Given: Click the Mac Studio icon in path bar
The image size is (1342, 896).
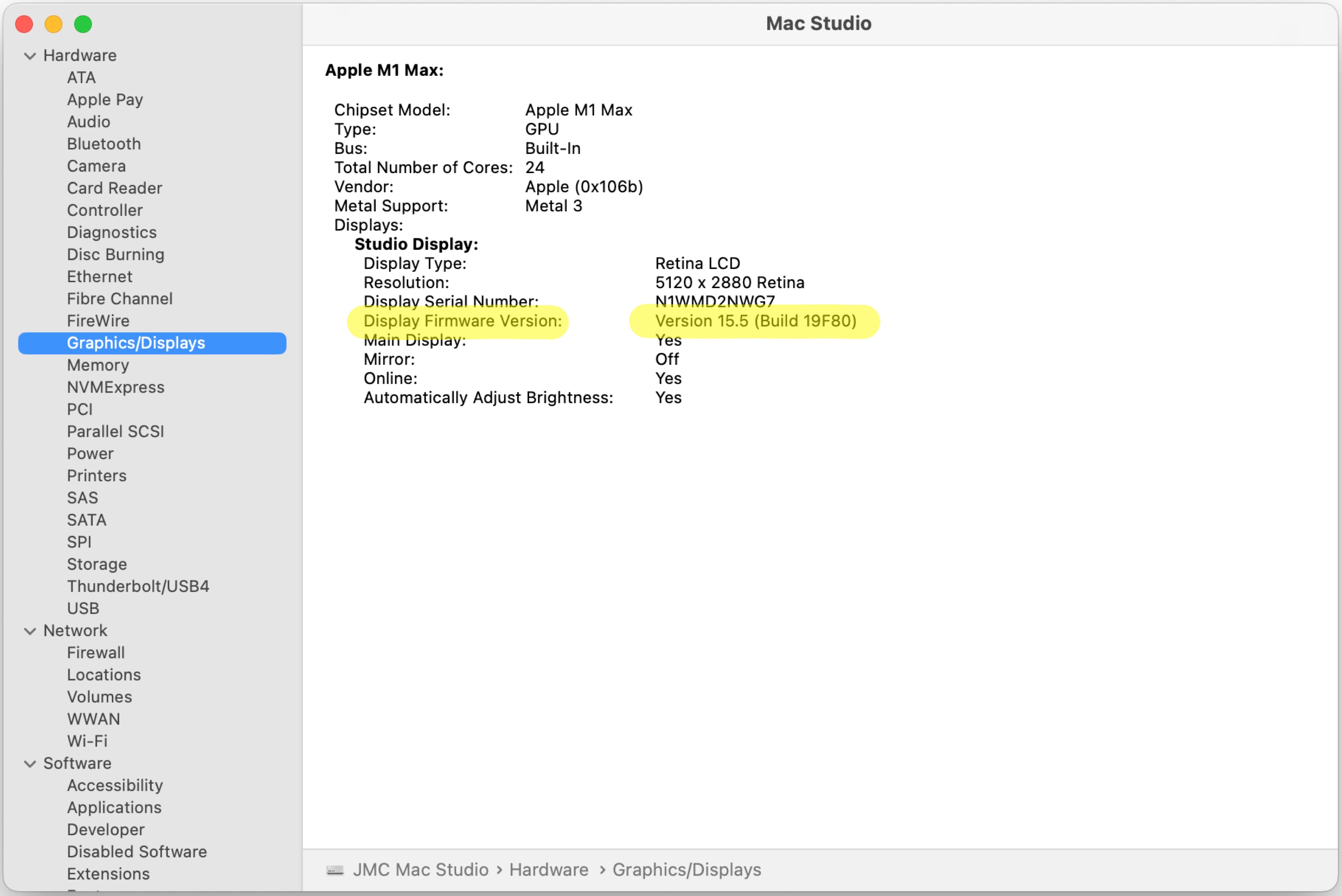Looking at the screenshot, I should tap(335, 870).
